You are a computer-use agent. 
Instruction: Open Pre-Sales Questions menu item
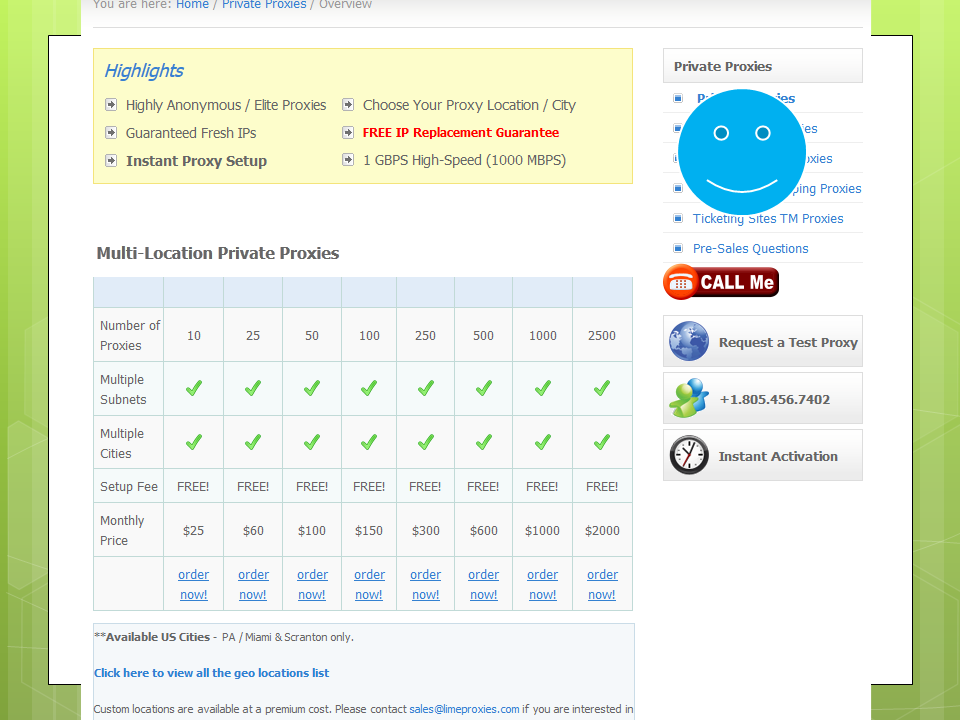tap(751, 249)
